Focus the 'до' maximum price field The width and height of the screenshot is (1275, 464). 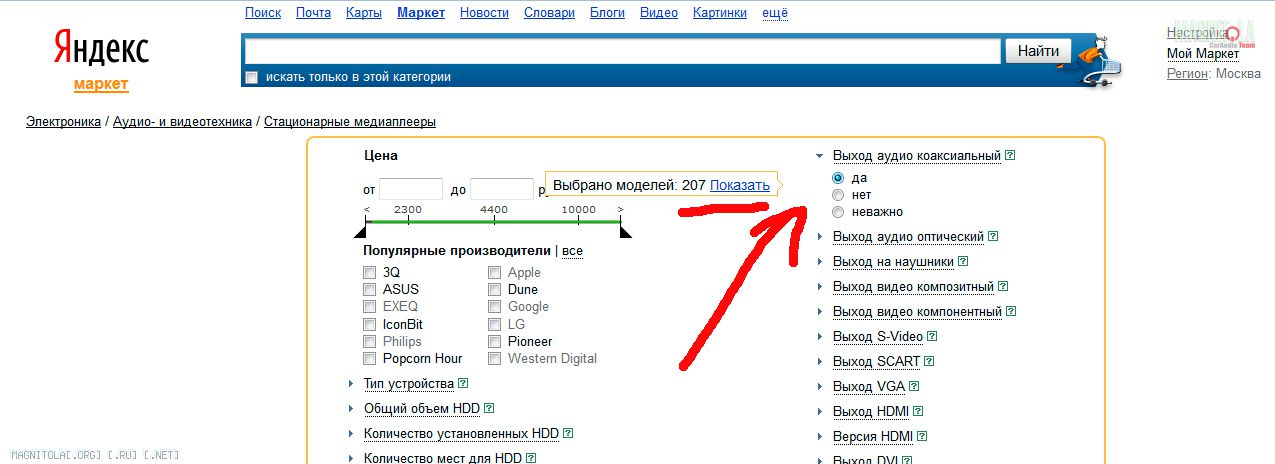pos(502,189)
